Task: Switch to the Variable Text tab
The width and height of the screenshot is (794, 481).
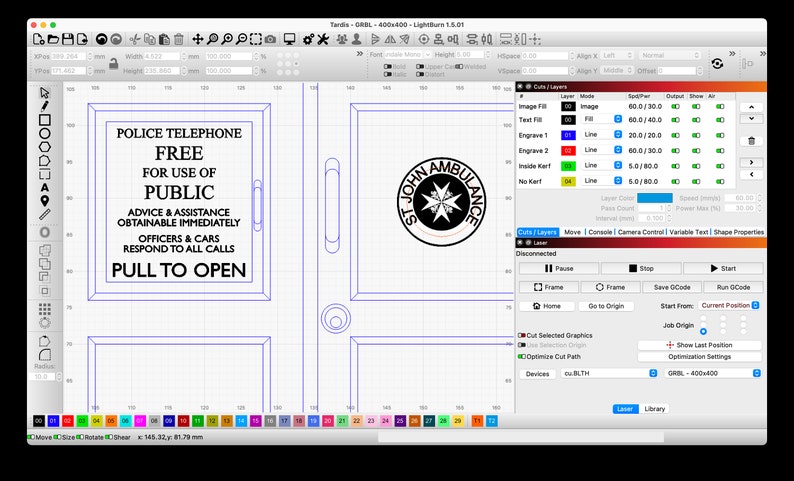Action: (x=689, y=232)
